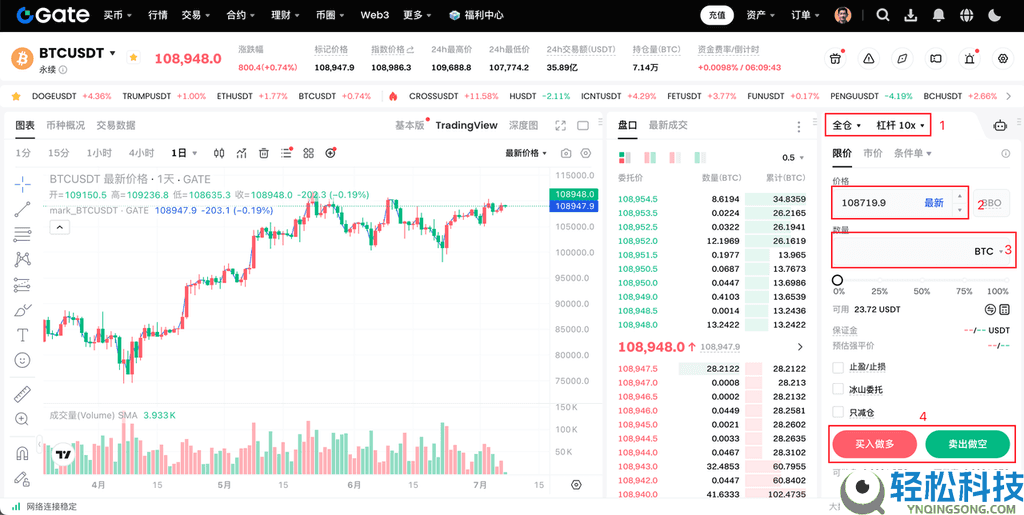Image resolution: width=1024 pixels, height=515 pixels.
Task: Click the 卖出做空 button
Action: point(967,445)
